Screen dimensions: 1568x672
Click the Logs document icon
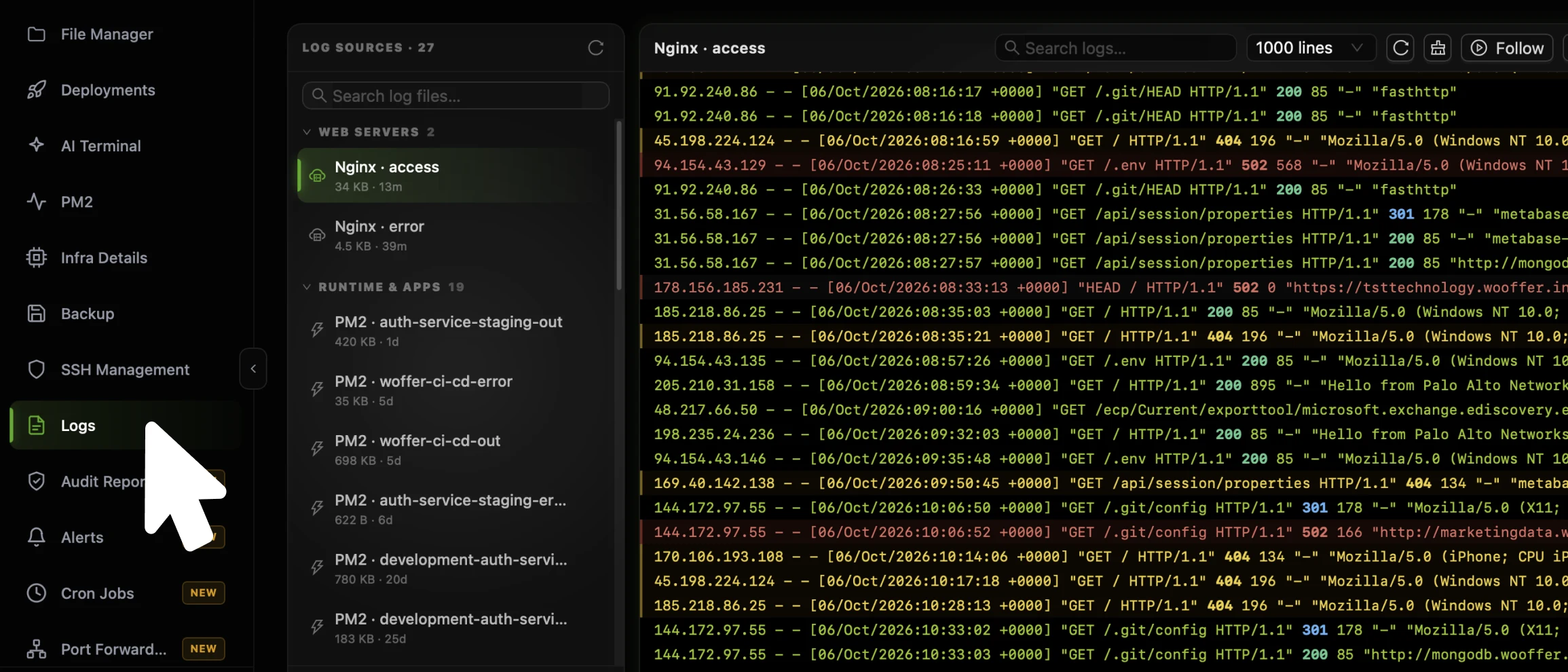pyautogui.click(x=36, y=426)
